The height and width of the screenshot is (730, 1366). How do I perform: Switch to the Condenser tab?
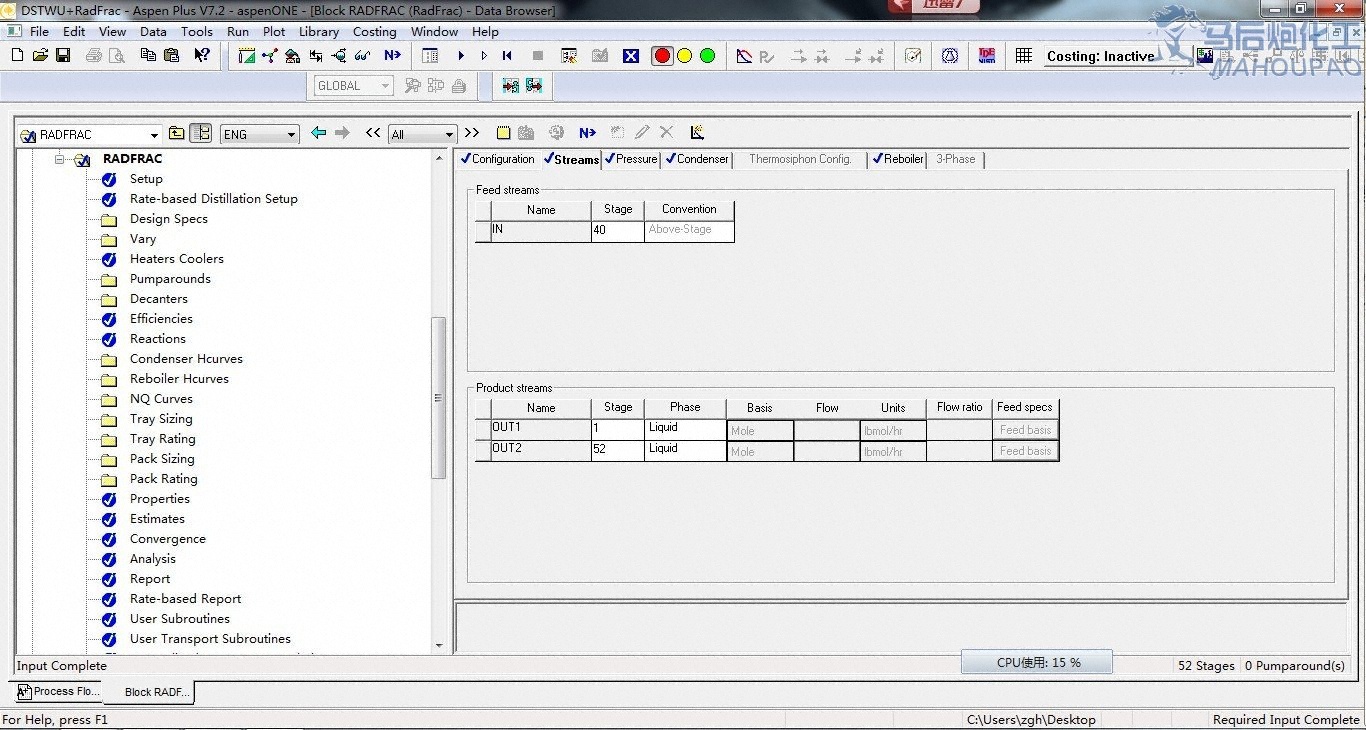click(697, 159)
